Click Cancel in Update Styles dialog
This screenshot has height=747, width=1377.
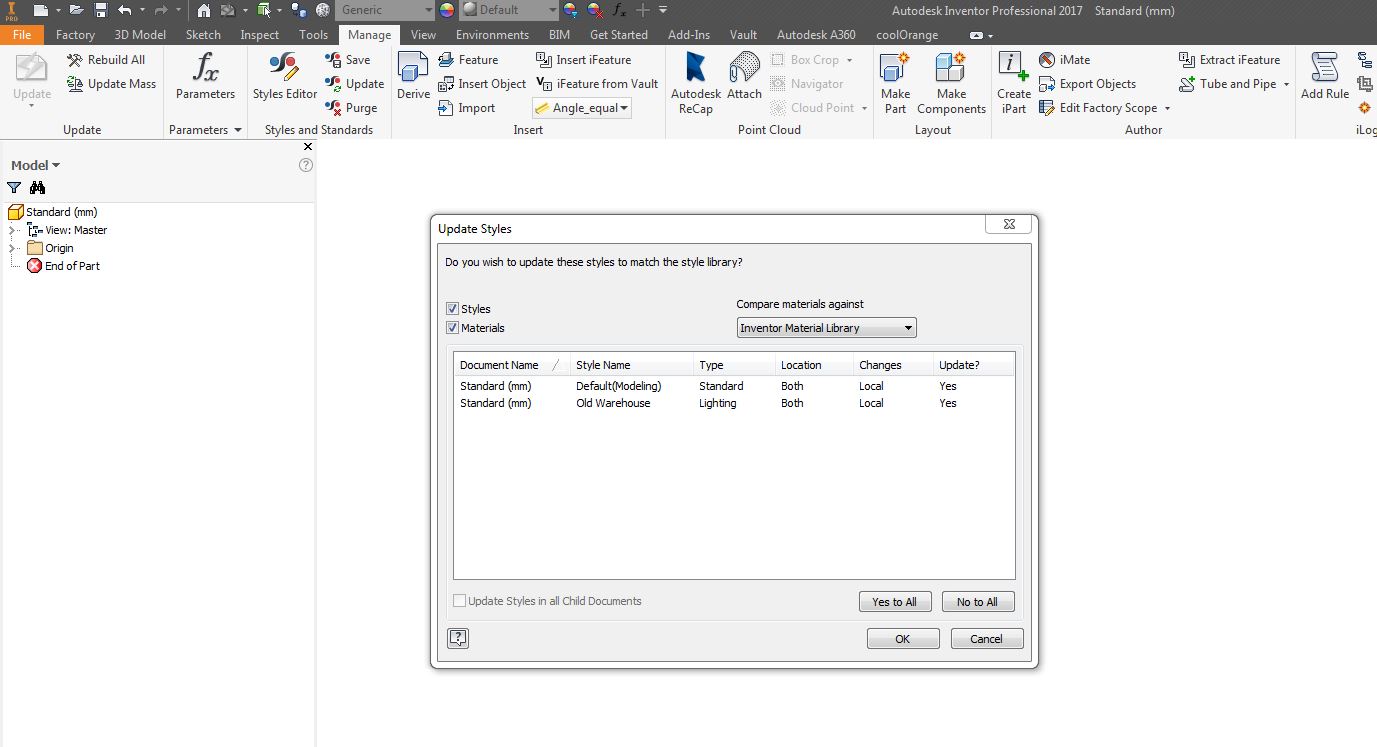click(986, 638)
